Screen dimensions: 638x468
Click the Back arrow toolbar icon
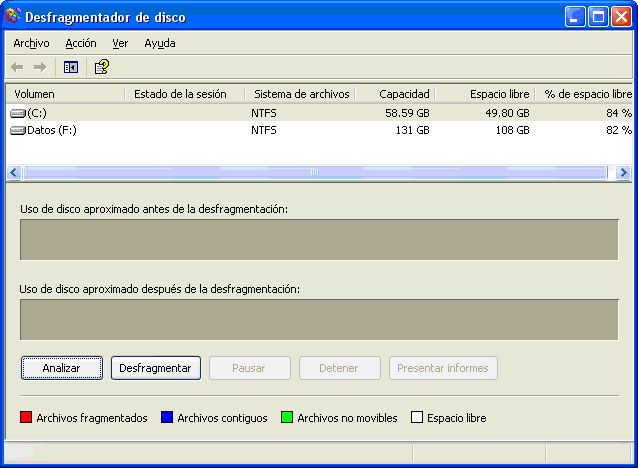tap(17, 67)
